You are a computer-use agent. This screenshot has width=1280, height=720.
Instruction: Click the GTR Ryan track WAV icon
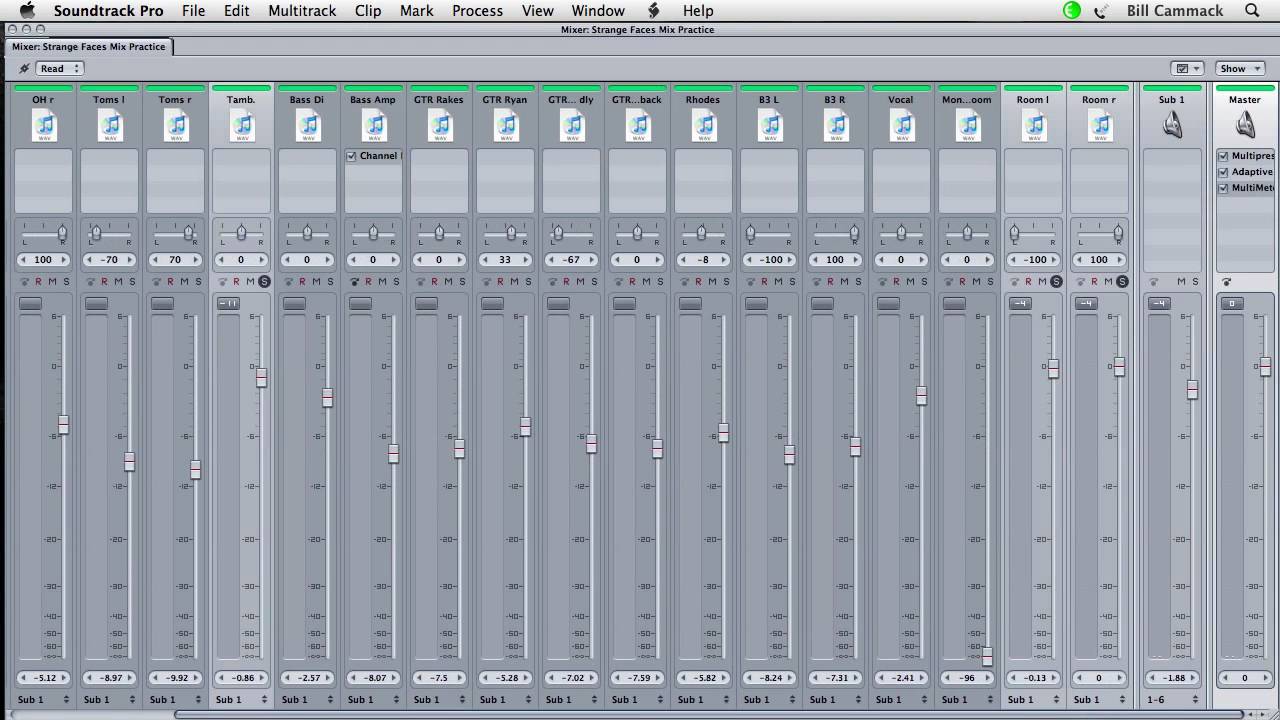pyautogui.click(x=506, y=126)
